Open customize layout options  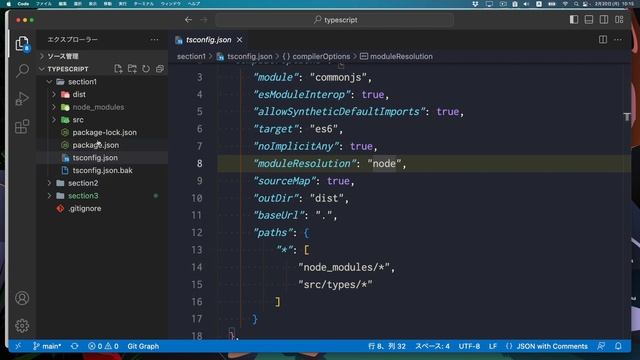pyautogui.click(x=619, y=20)
